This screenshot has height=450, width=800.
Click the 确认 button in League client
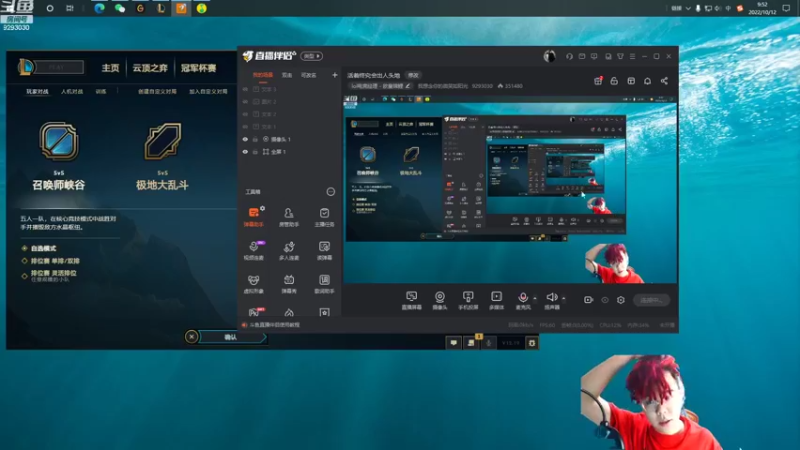coord(232,337)
